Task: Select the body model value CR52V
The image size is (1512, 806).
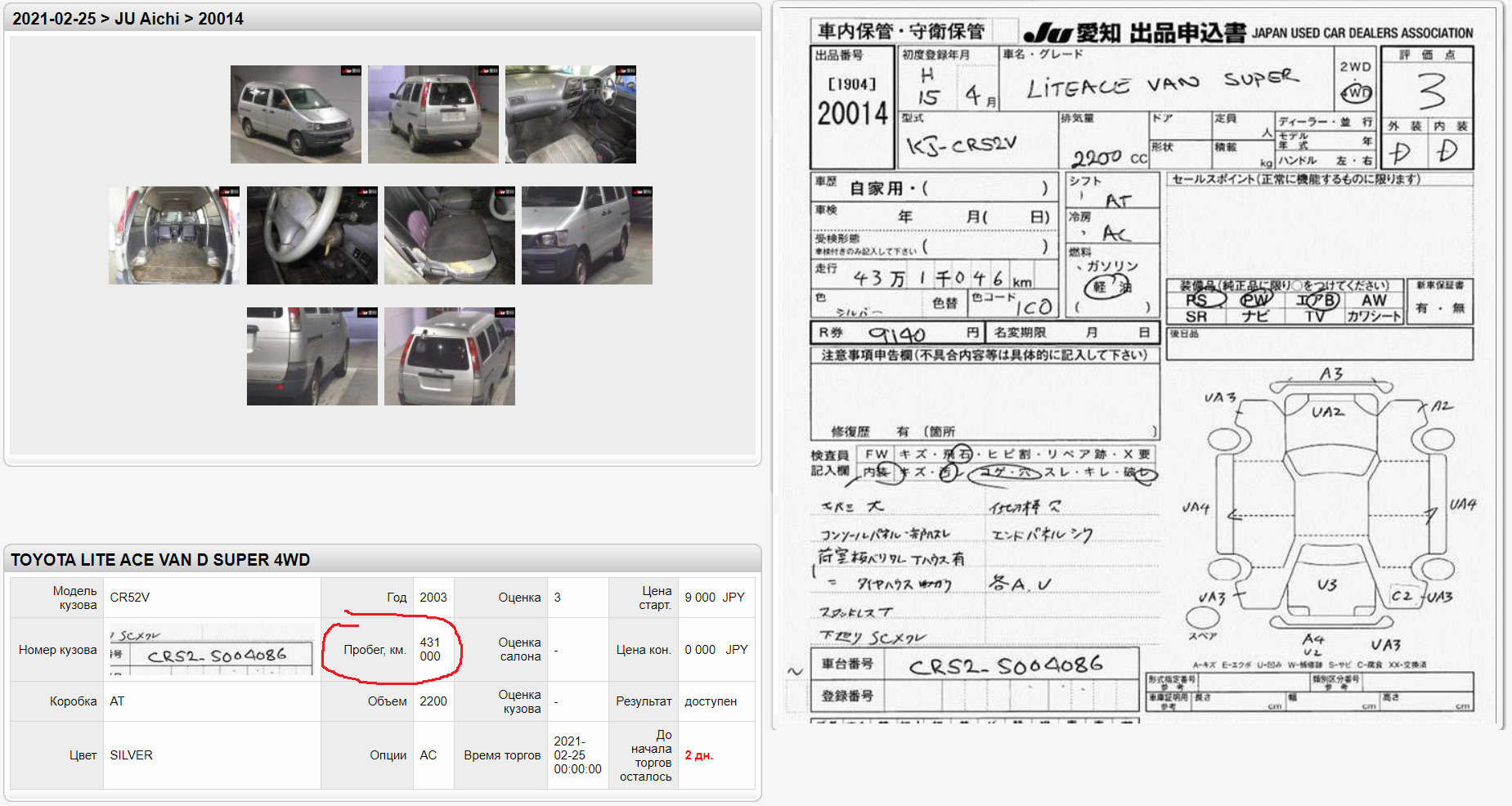Action: pos(130,598)
